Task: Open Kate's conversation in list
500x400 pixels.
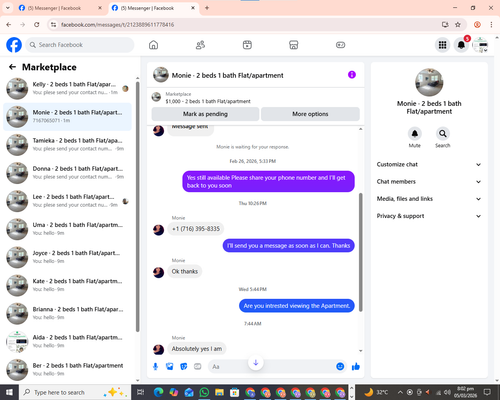Action: [67, 285]
